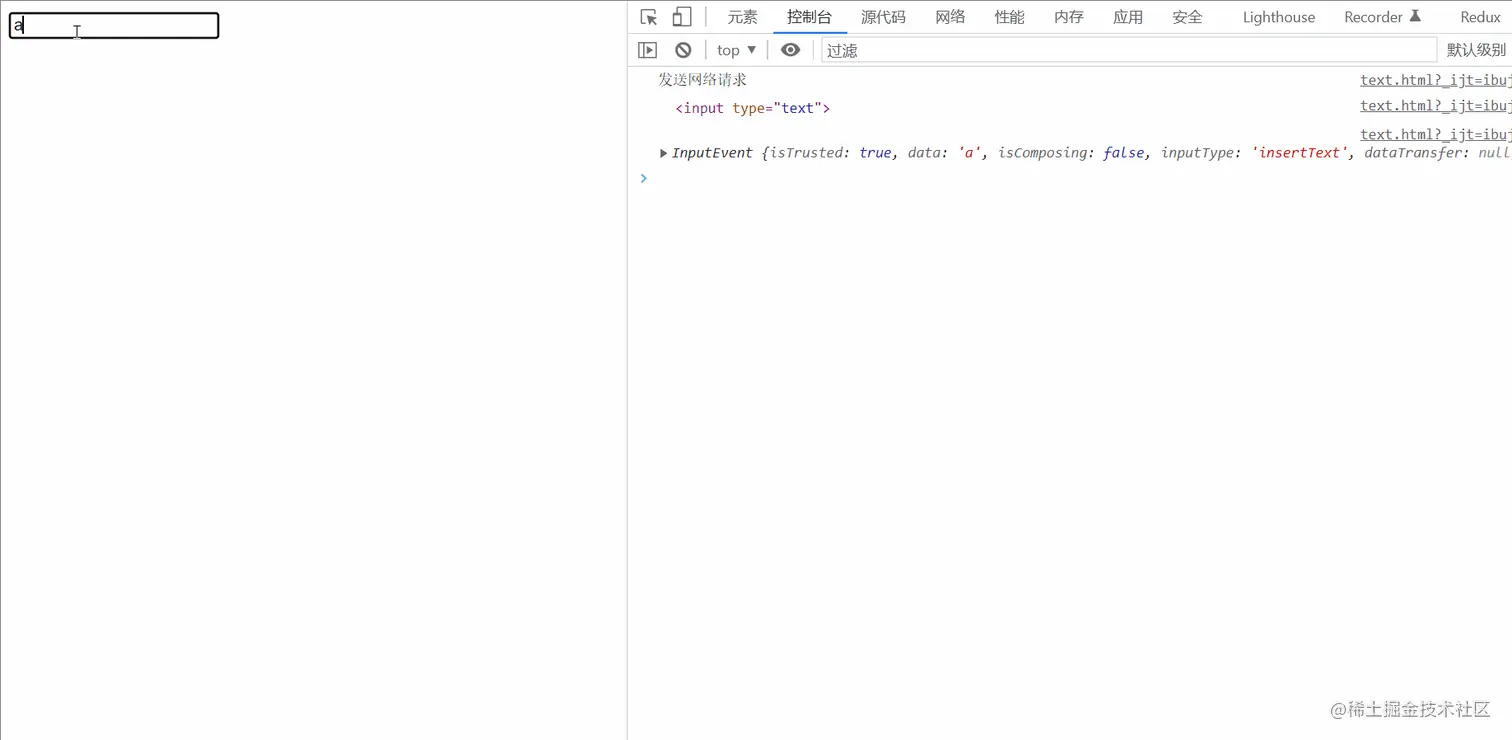Open the 默认级别 log level dropdown
1512x740 pixels.
(1476, 50)
